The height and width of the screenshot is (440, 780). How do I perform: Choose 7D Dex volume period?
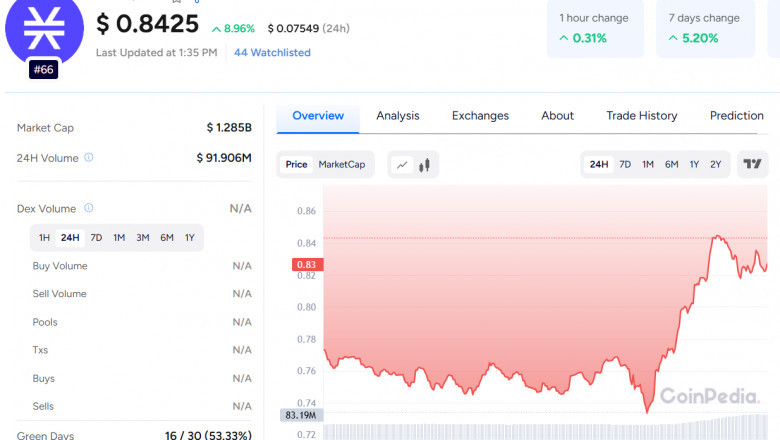(96, 238)
